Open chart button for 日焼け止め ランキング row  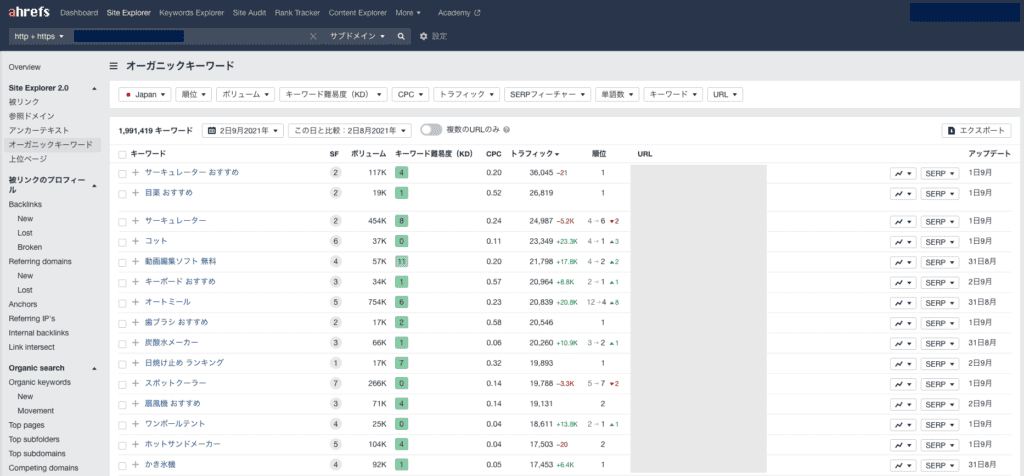pos(903,364)
